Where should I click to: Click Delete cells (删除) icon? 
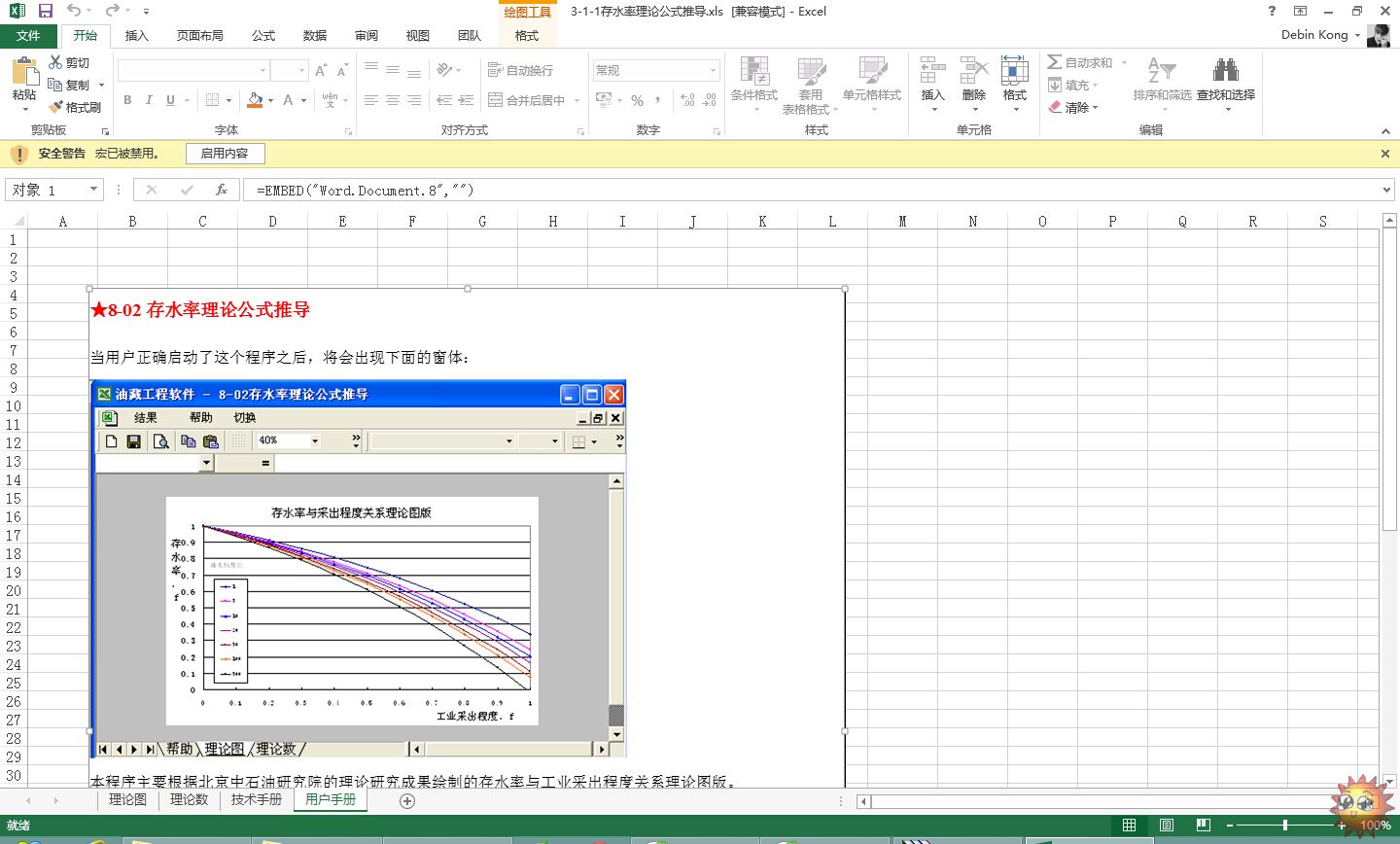click(x=974, y=72)
